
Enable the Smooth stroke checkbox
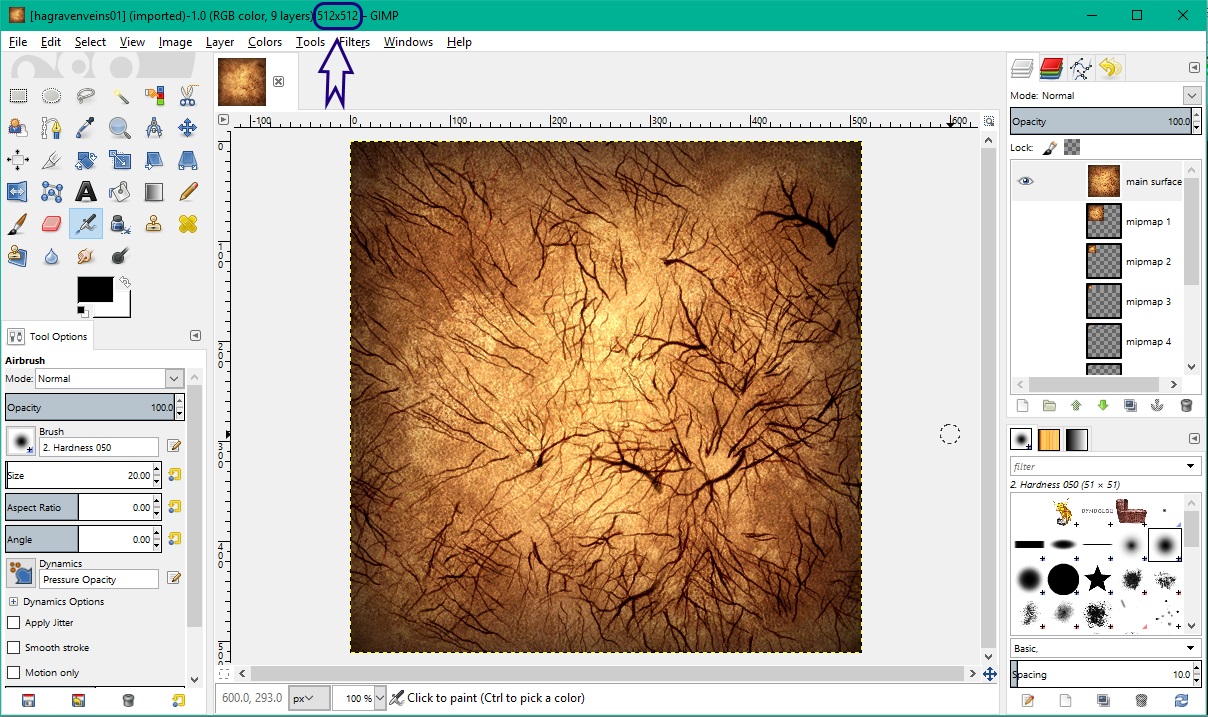pyautogui.click(x=14, y=648)
